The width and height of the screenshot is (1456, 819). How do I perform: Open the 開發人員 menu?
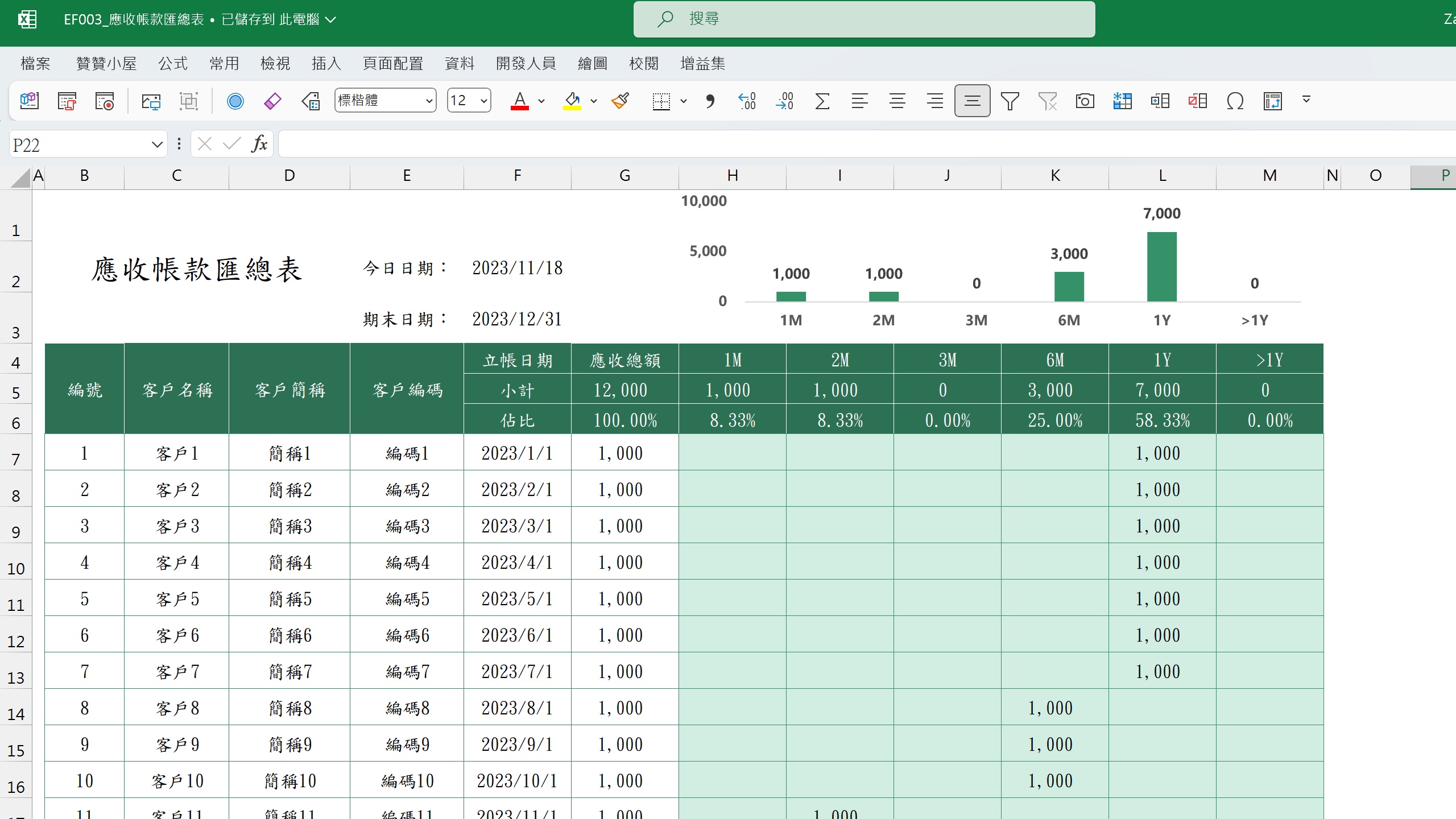click(x=526, y=63)
